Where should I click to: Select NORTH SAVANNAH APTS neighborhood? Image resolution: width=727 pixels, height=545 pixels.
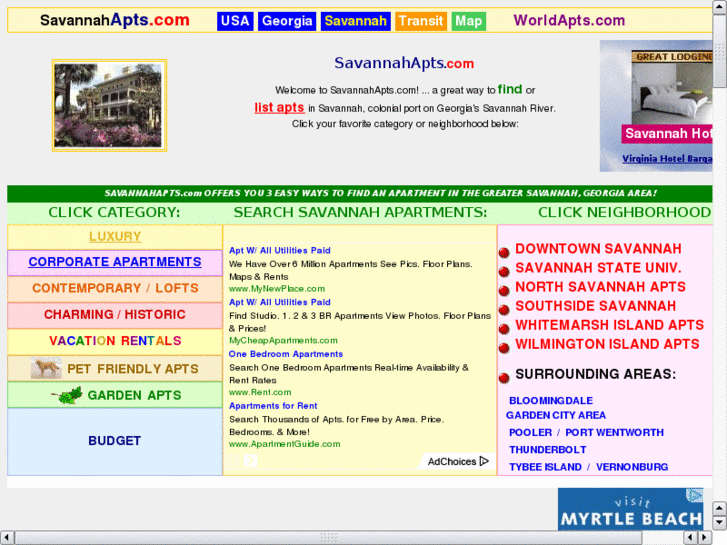pyautogui.click(x=600, y=287)
